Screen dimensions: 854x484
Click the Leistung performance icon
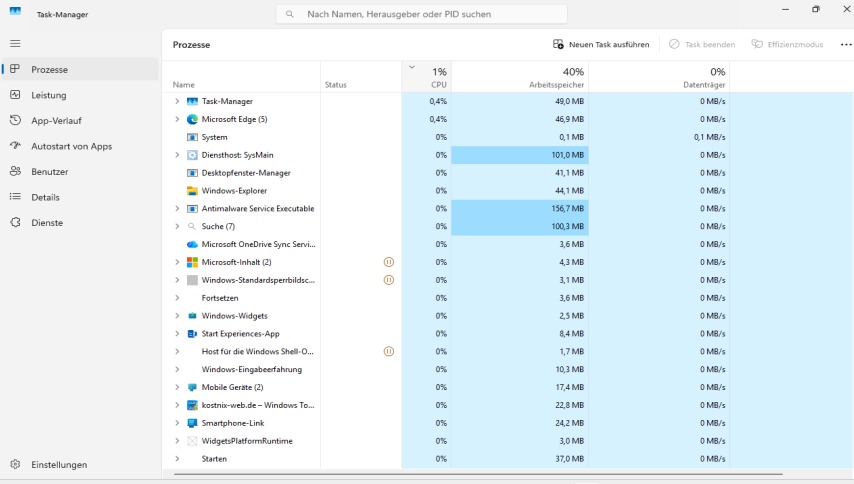15,95
